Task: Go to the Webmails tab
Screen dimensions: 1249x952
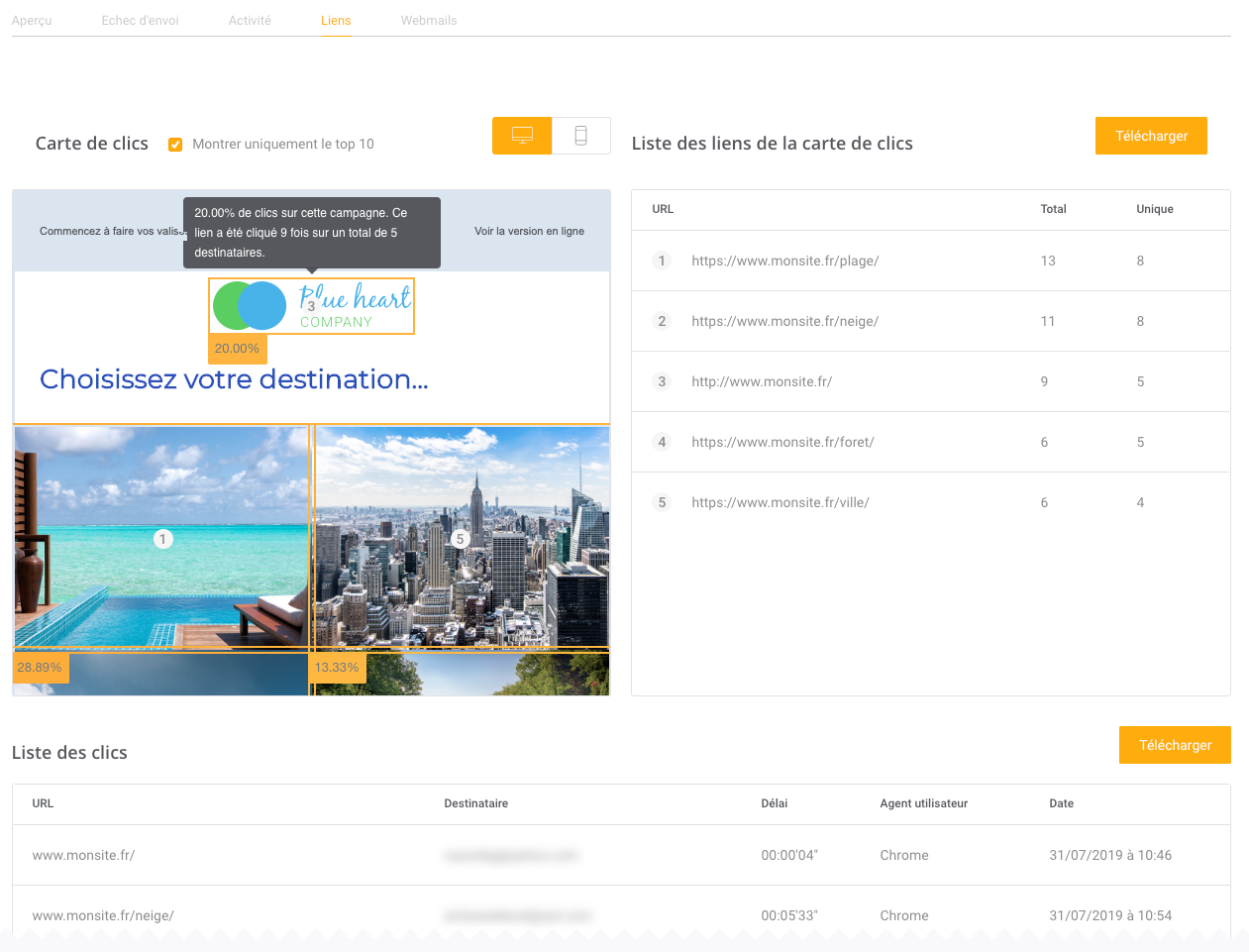Action: 429,21
